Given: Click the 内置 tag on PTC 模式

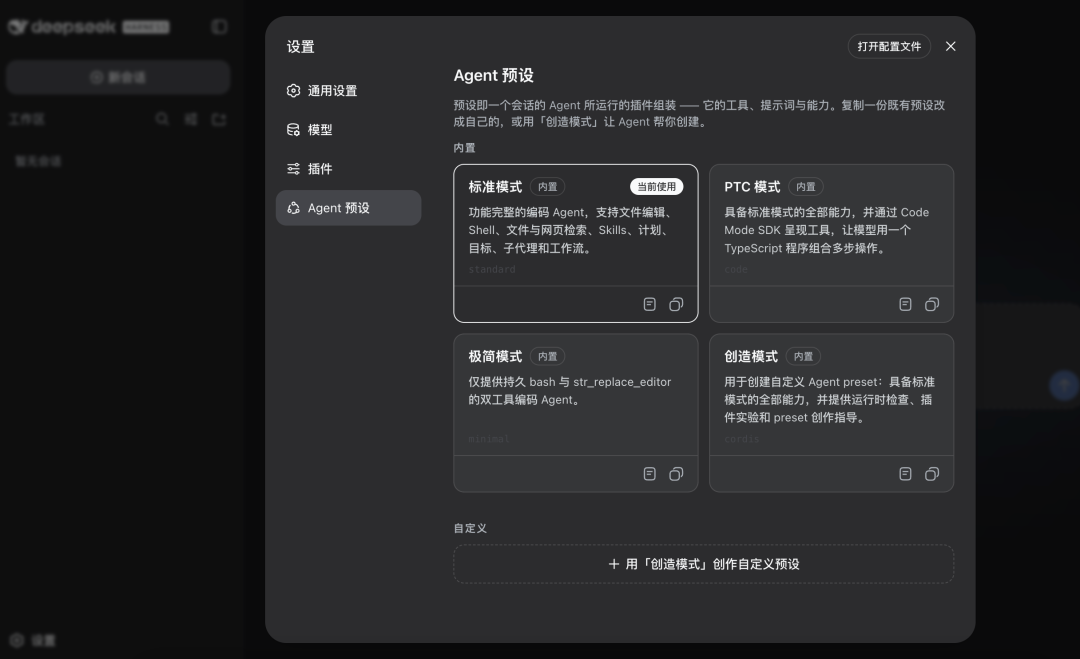Looking at the screenshot, I should tap(805, 187).
